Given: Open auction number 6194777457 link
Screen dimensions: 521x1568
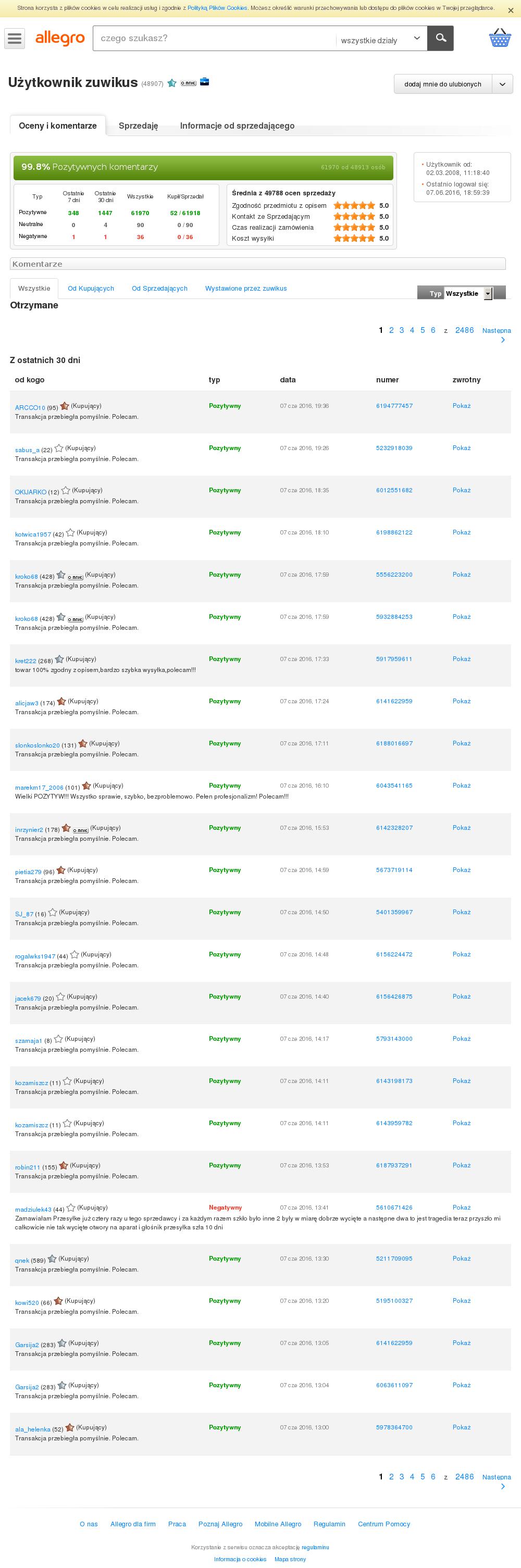Looking at the screenshot, I should [394, 406].
